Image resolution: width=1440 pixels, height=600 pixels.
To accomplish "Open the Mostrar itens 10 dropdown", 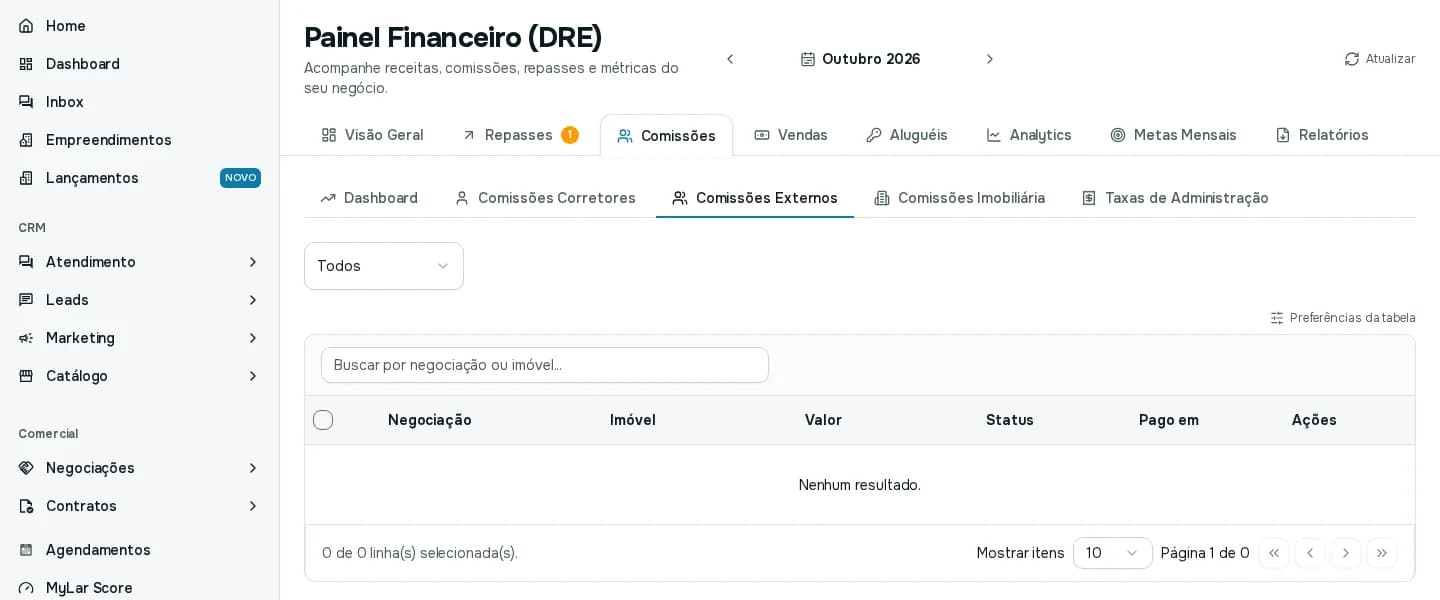I will tap(1113, 553).
